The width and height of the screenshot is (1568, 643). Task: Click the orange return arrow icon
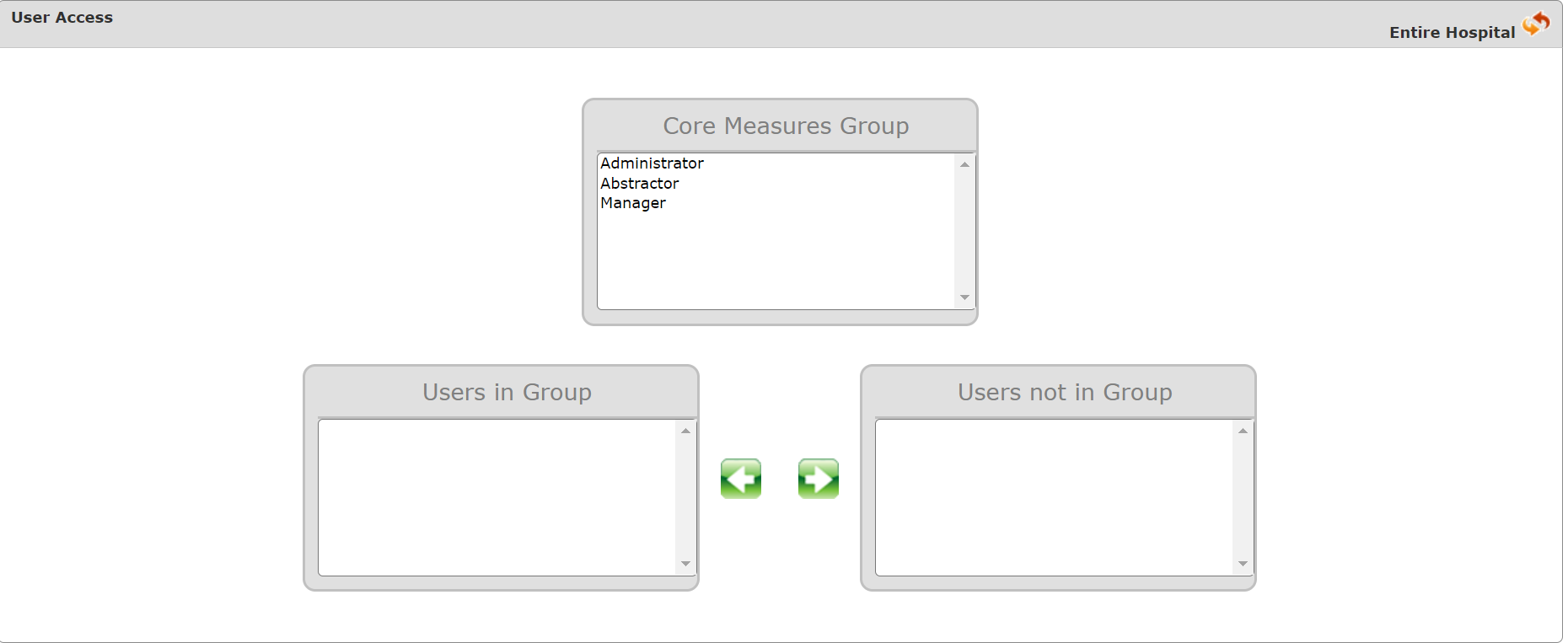pyautogui.click(x=1536, y=24)
